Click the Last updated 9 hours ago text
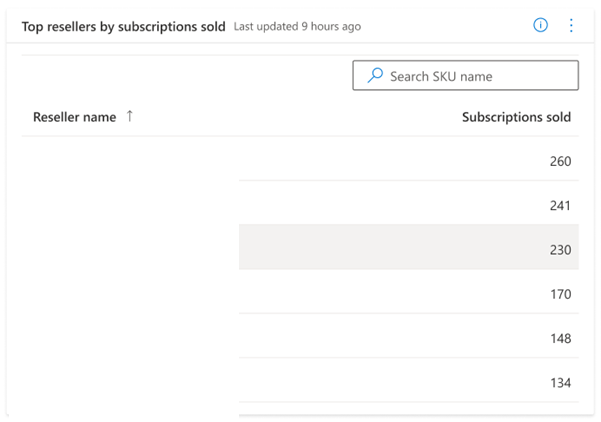The height and width of the screenshot is (422, 601). click(x=297, y=27)
